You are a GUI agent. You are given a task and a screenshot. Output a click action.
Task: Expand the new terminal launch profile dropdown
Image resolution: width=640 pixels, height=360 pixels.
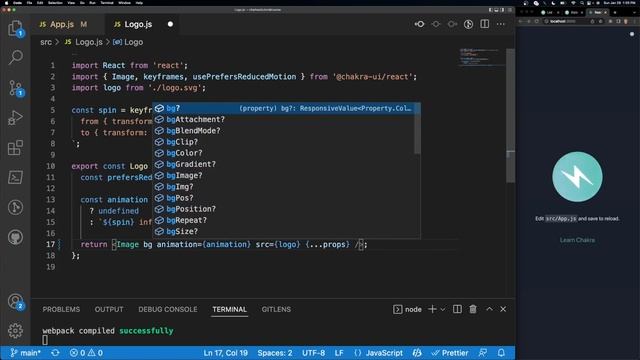[x=442, y=309]
